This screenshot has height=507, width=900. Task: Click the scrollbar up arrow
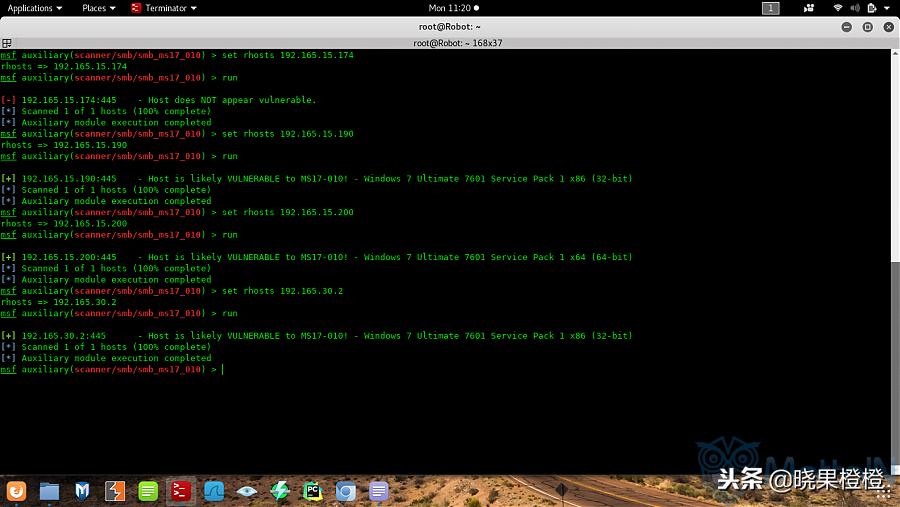click(x=895, y=53)
